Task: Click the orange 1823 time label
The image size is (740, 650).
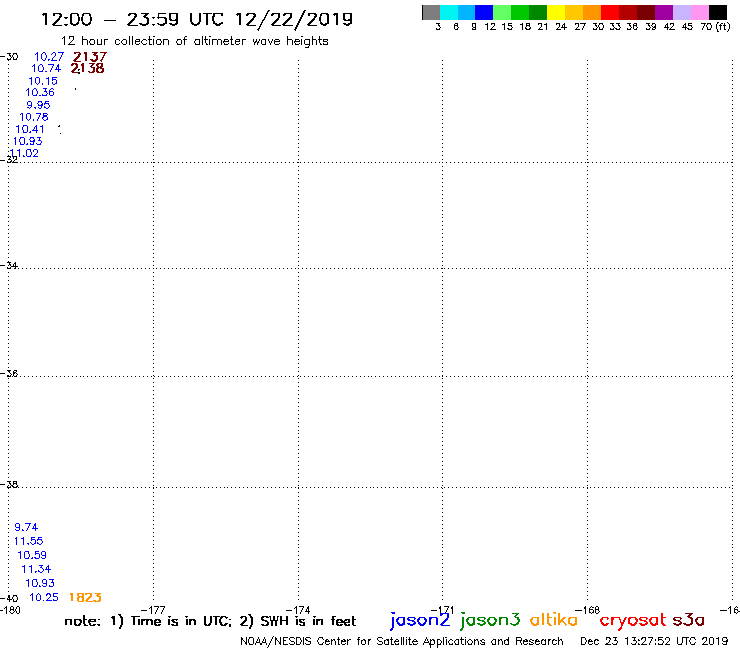Action: tap(85, 598)
